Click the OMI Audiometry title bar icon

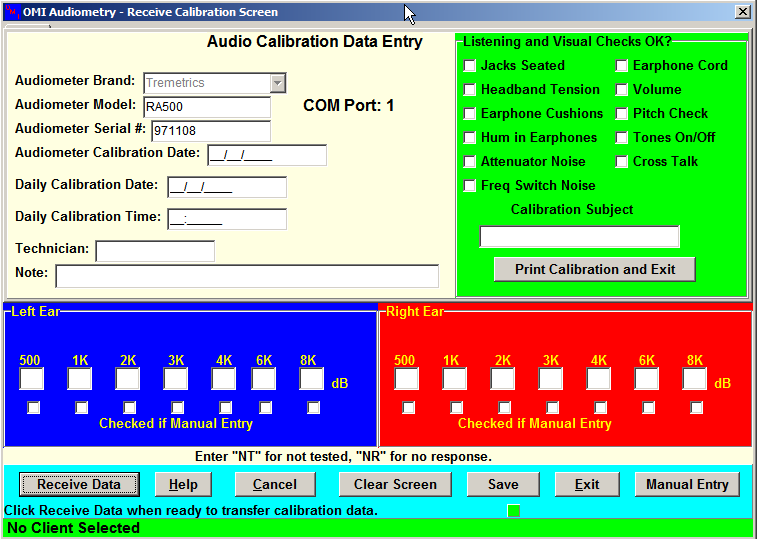(x=12, y=12)
